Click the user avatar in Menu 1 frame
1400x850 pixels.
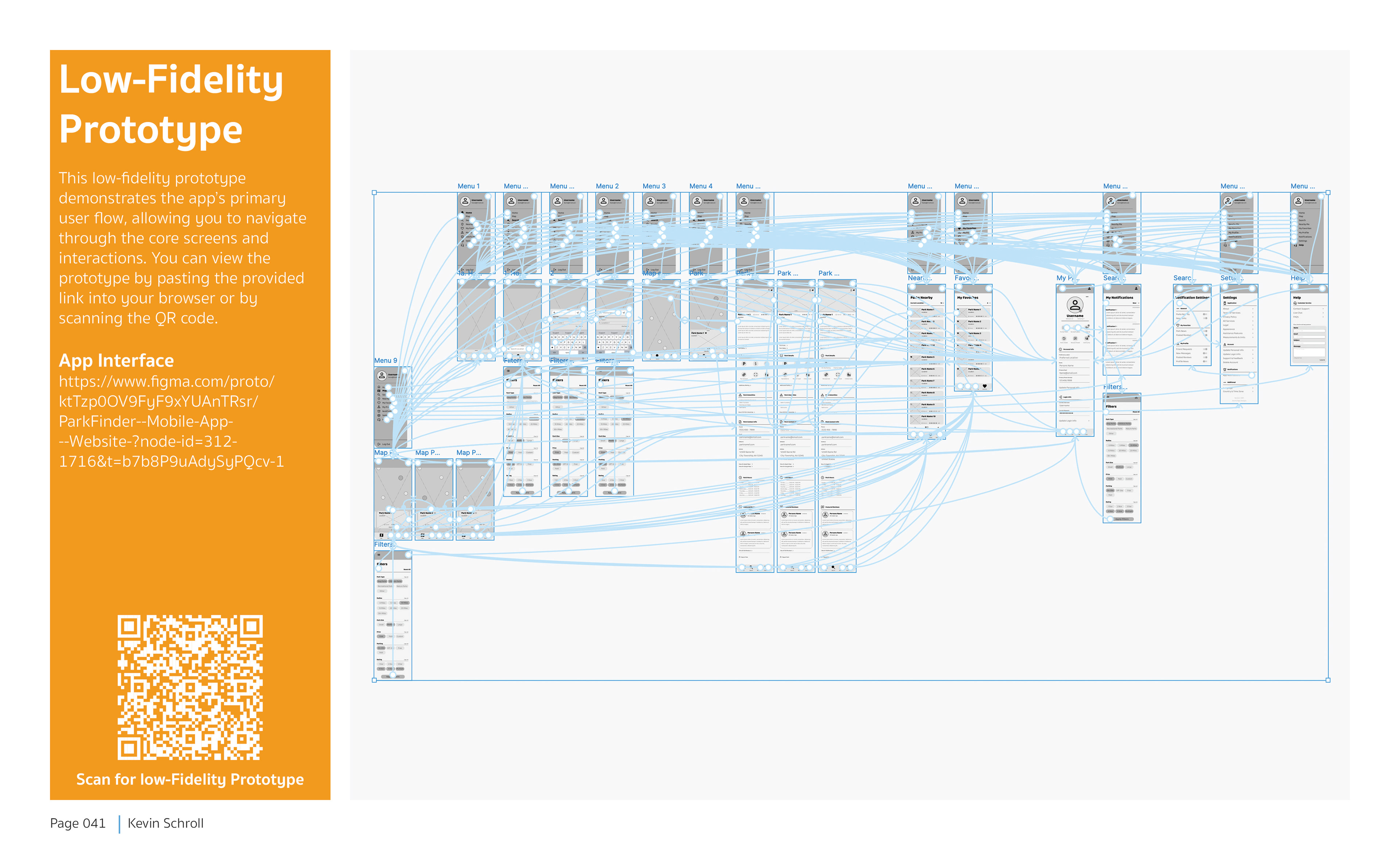pos(465,201)
